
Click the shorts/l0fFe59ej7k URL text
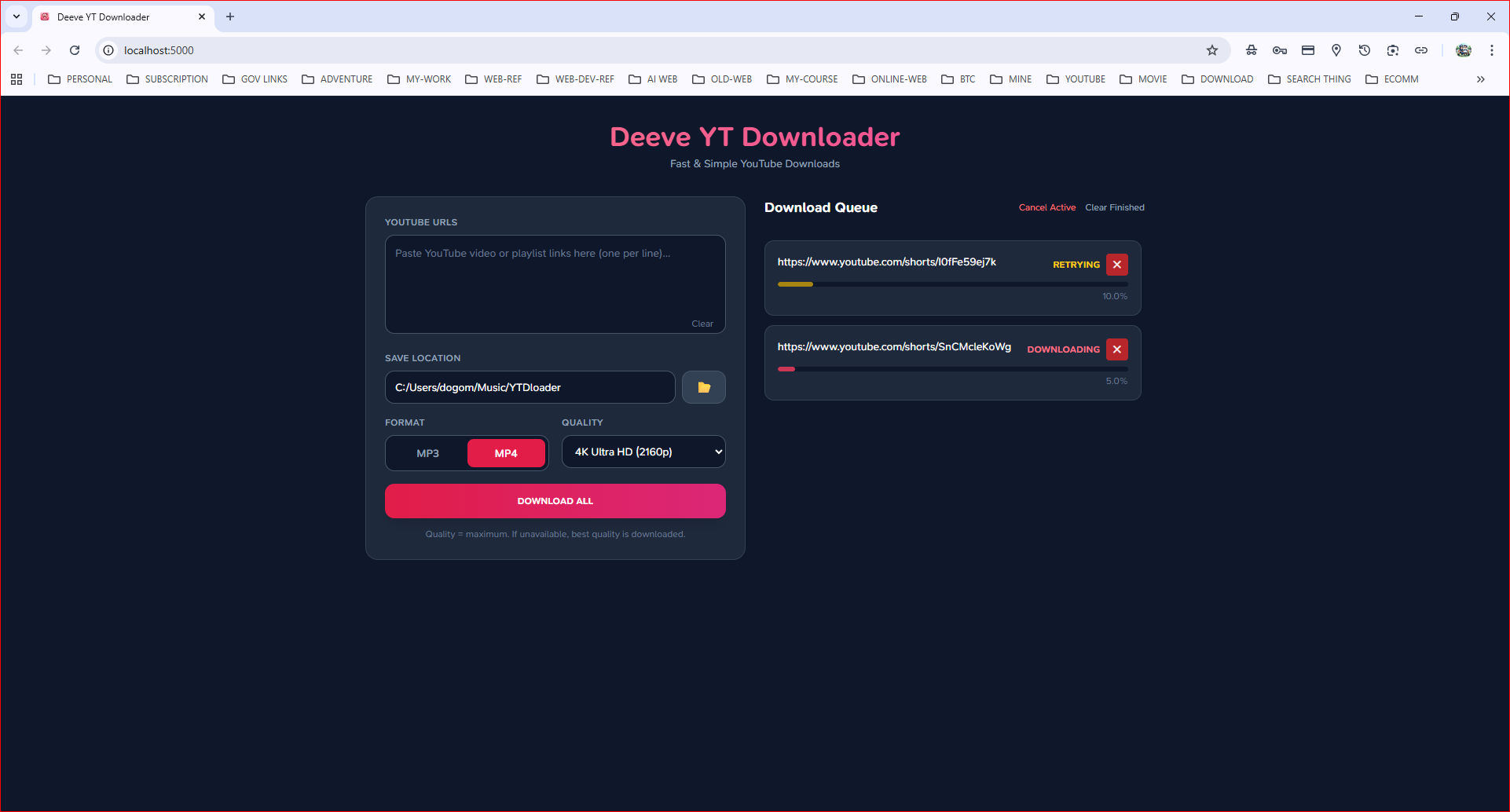(887, 262)
